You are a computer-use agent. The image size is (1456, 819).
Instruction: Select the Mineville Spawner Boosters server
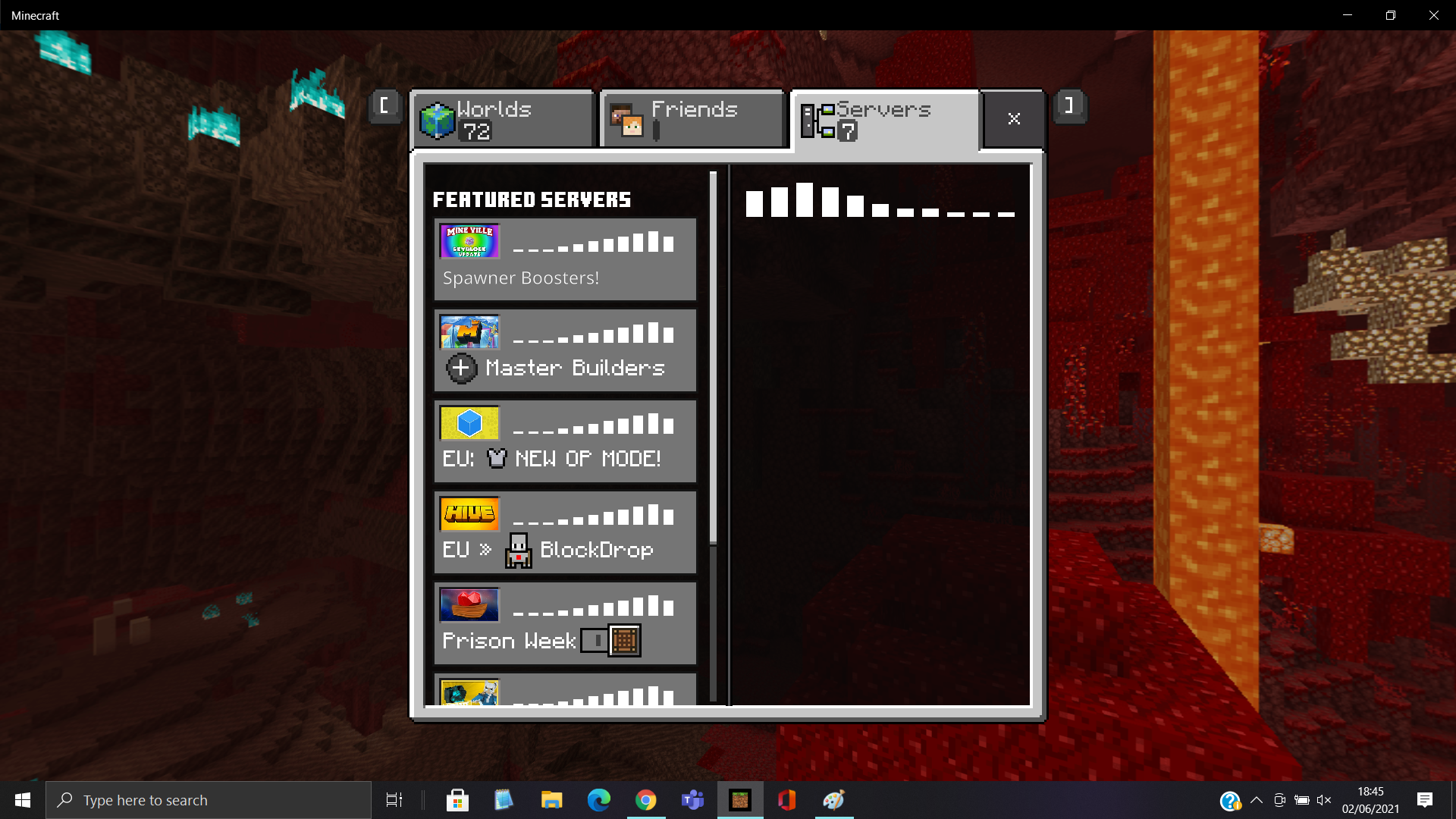565,260
